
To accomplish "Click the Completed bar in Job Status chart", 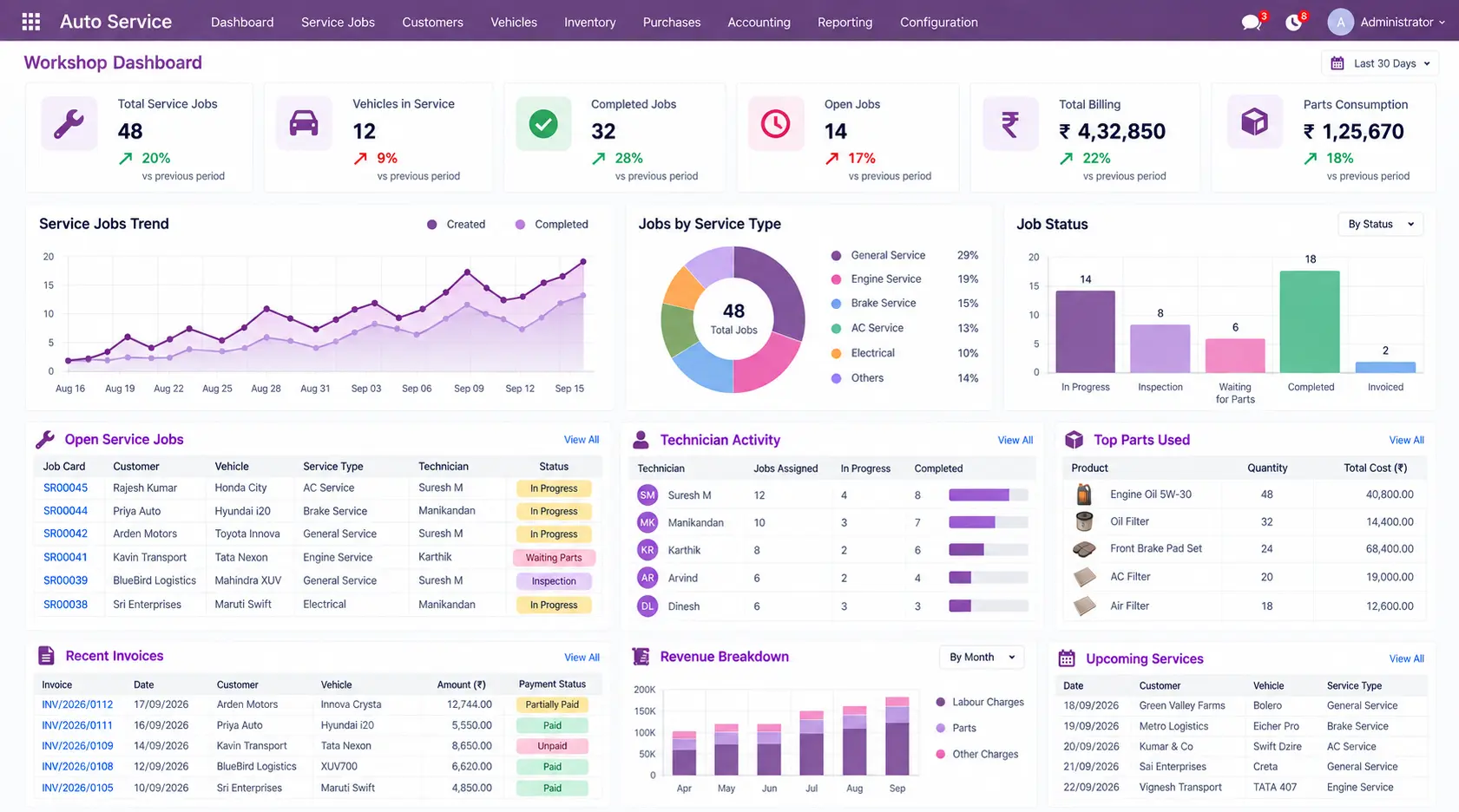I will click(x=1309, y=322).
